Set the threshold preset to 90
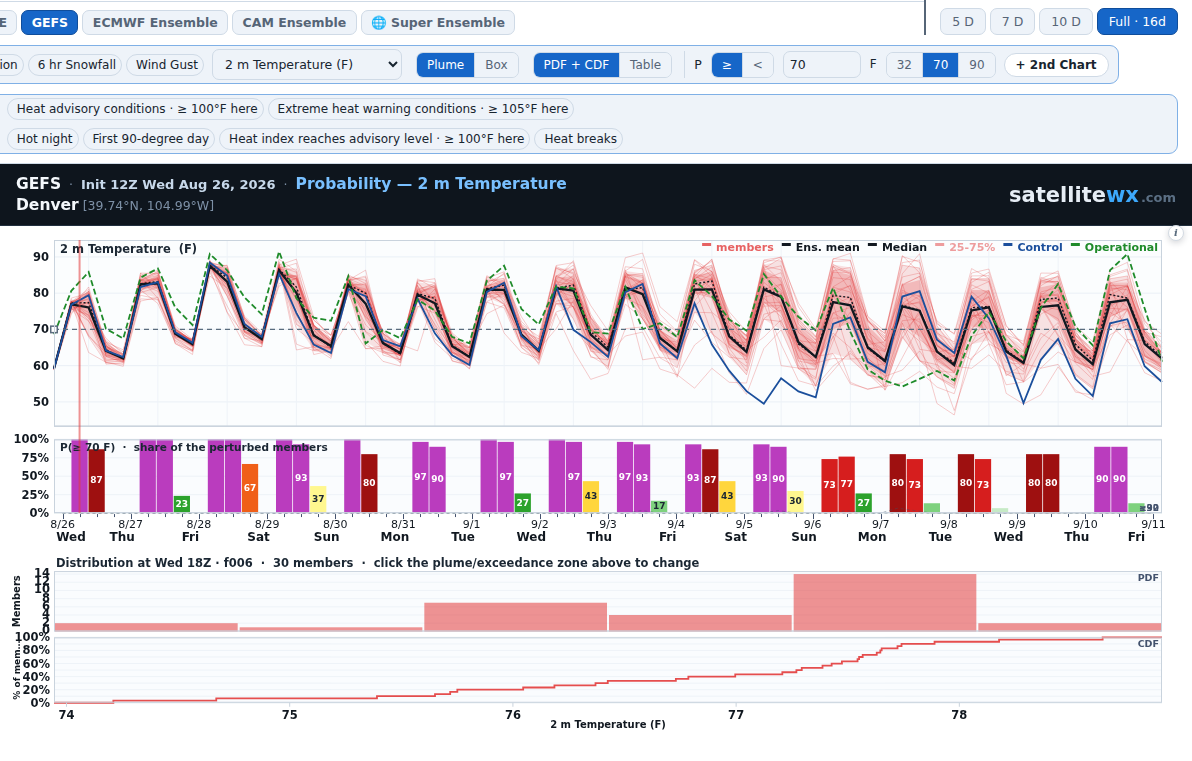The image size is (1192, 761). 977,65
